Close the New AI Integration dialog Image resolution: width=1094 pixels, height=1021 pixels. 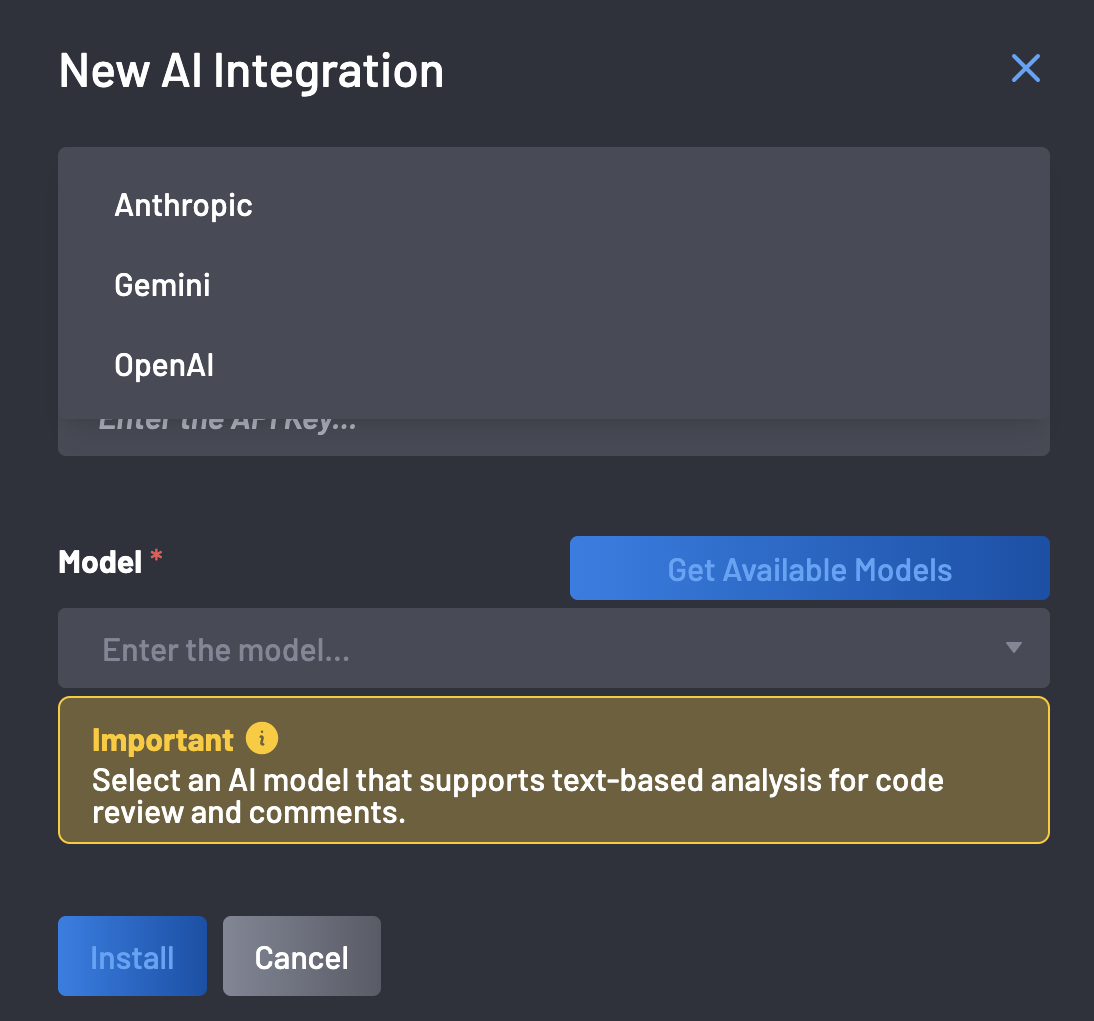pos(1026,69)
